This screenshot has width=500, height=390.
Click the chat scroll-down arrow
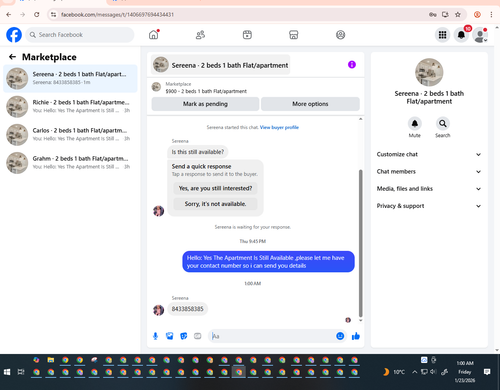coord(360,320)
